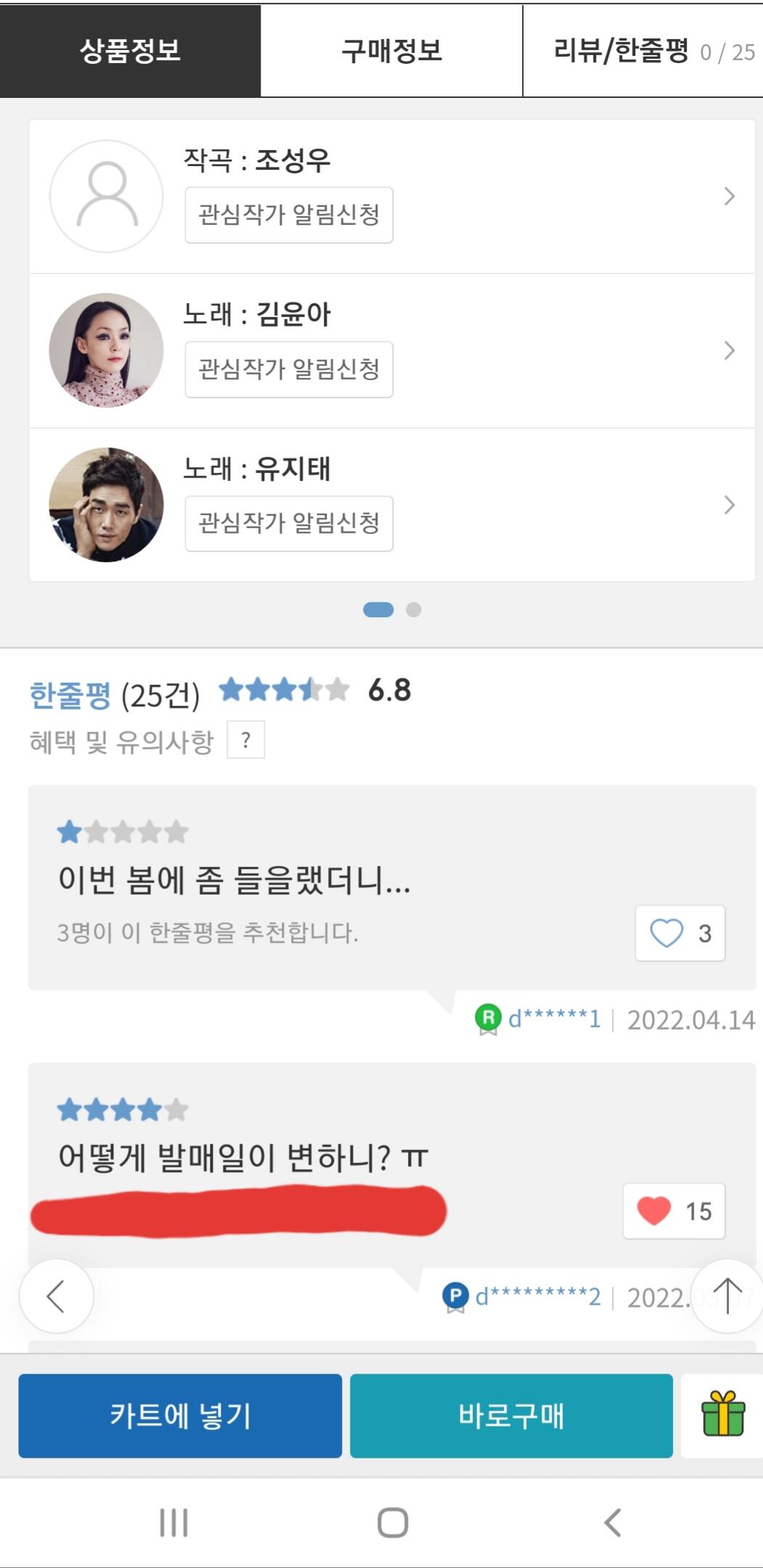This screenshot has height=1568, width=763.
Task: Toggle 관심작가 알림신청 for 조성우
Action: (289, 215)
